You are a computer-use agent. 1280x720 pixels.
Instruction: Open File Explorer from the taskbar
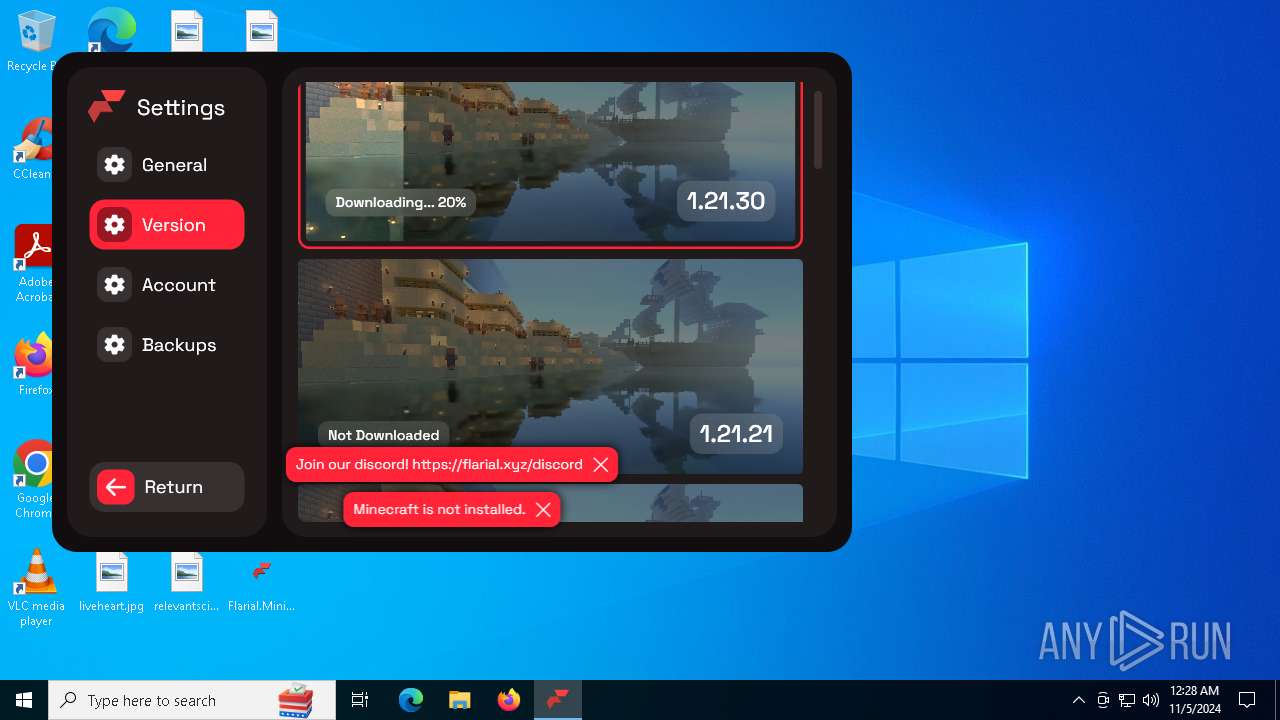pyautogui.click(x=459, y=700)
